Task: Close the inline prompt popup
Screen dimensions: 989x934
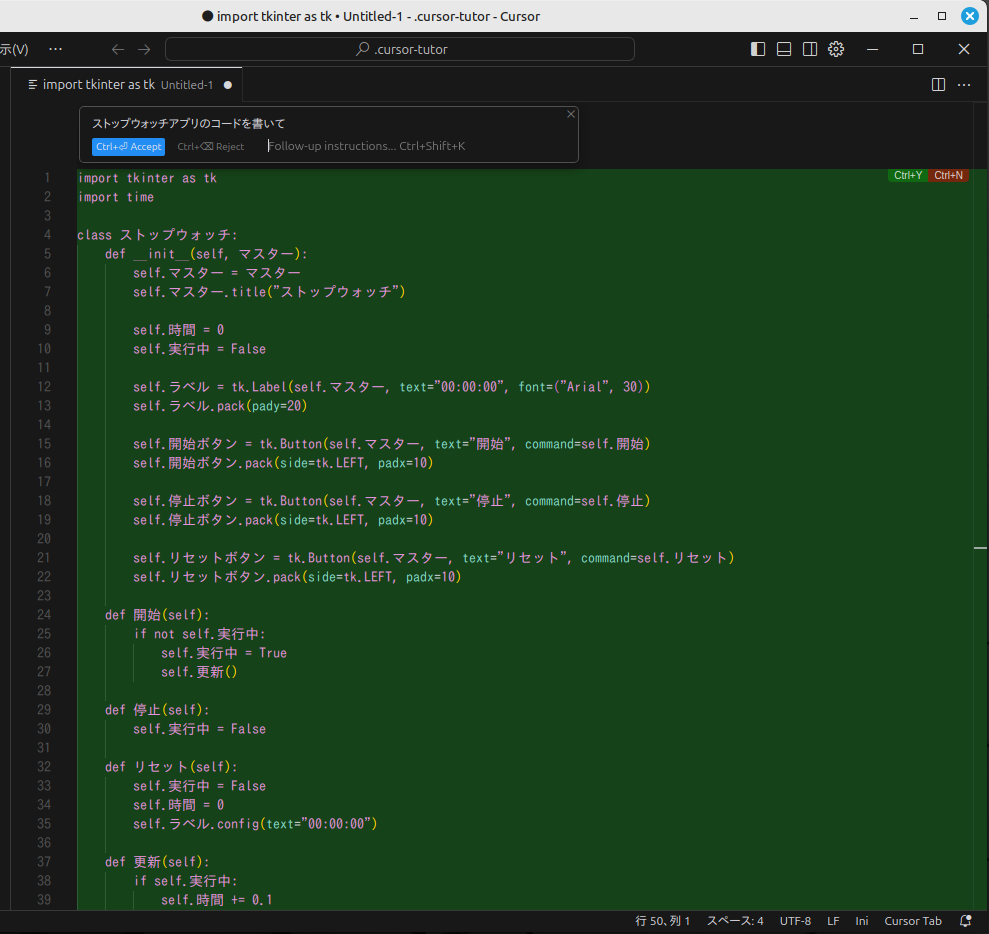Action: click(571, 114)
